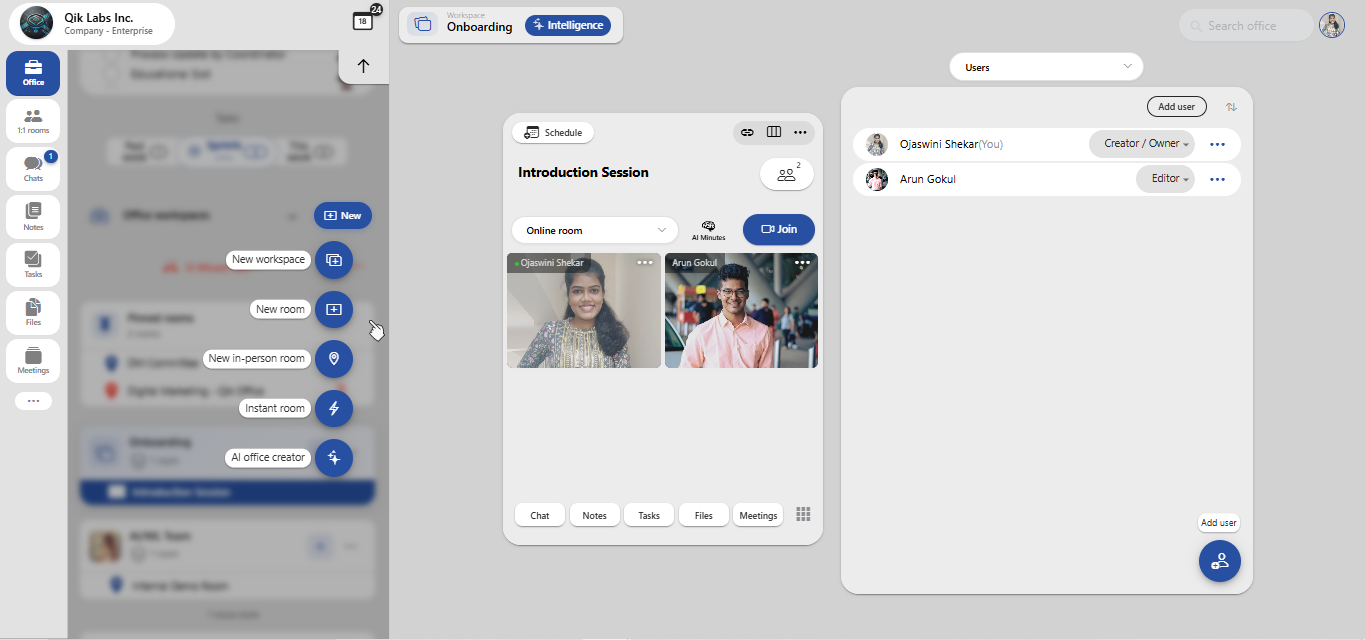The image size is (1366, 640).
Task: Click the sort users arrows icon
Action: 1232,107
